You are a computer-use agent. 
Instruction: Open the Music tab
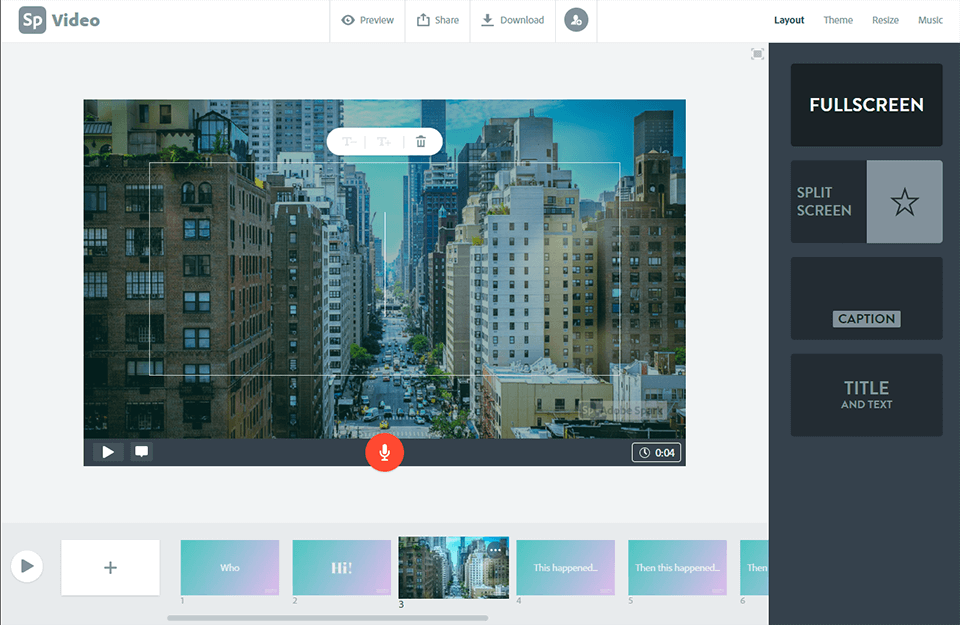(x=930, y=20)
